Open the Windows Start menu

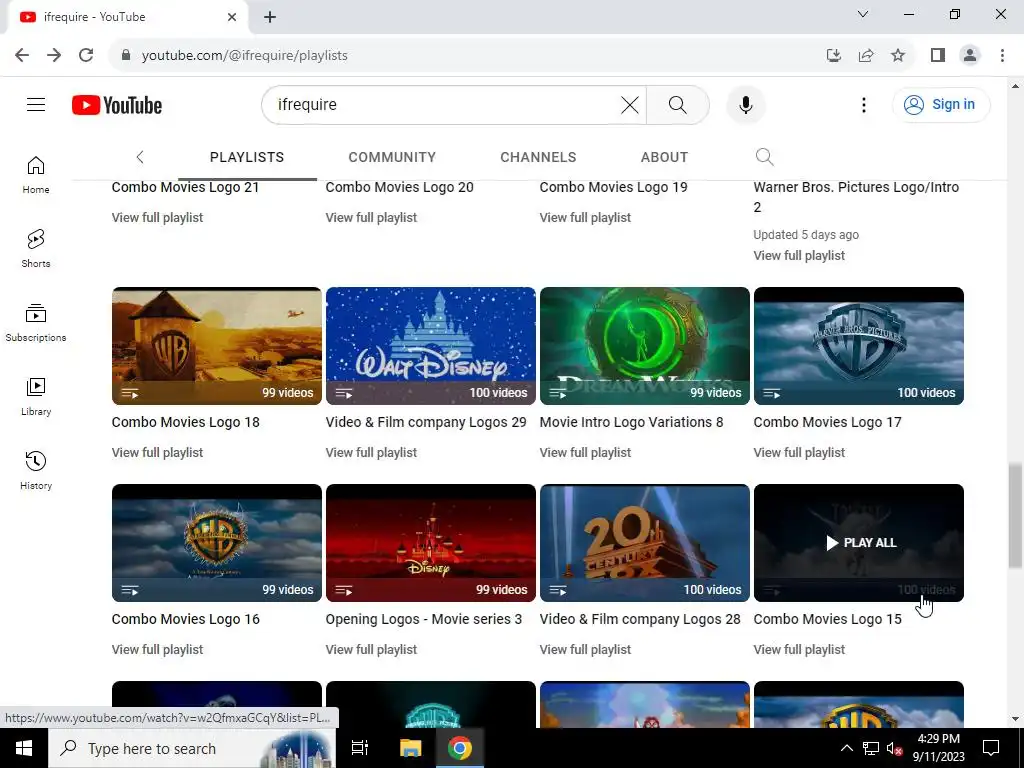[24, 748]
